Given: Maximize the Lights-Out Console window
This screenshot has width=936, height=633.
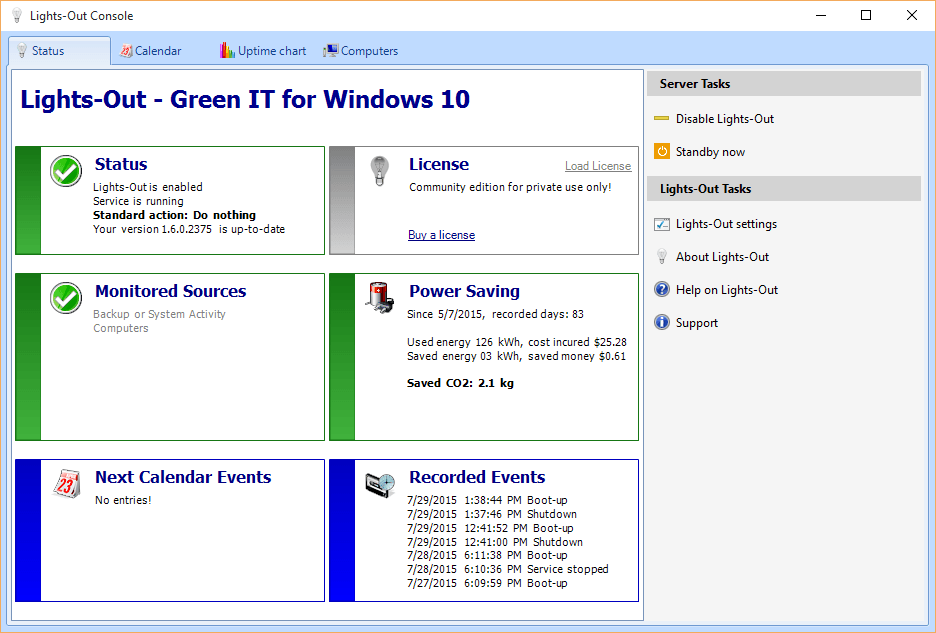Looking at the screenshot, I should click(x=866, y=16).
